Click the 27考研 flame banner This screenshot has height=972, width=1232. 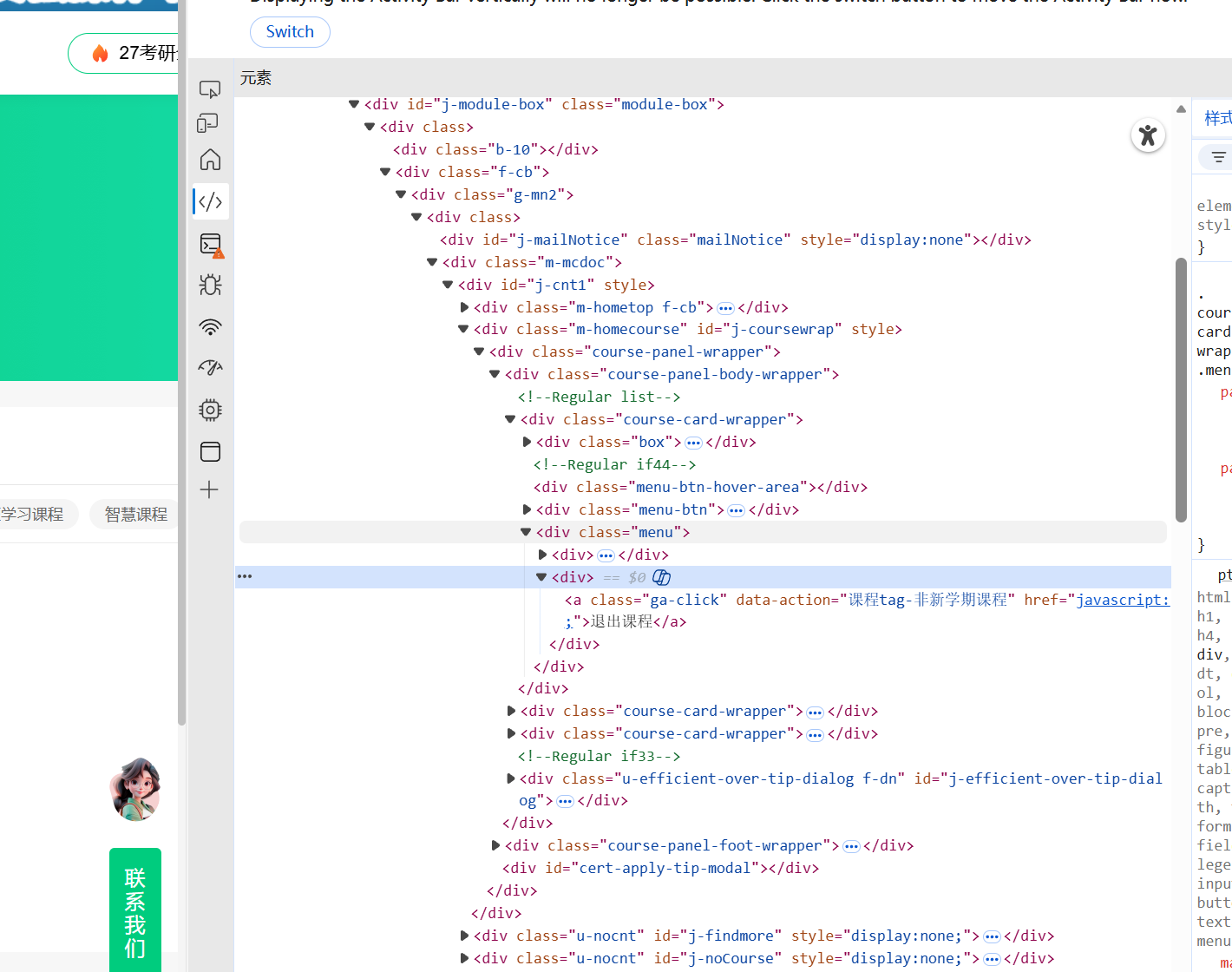pos(123,53)
